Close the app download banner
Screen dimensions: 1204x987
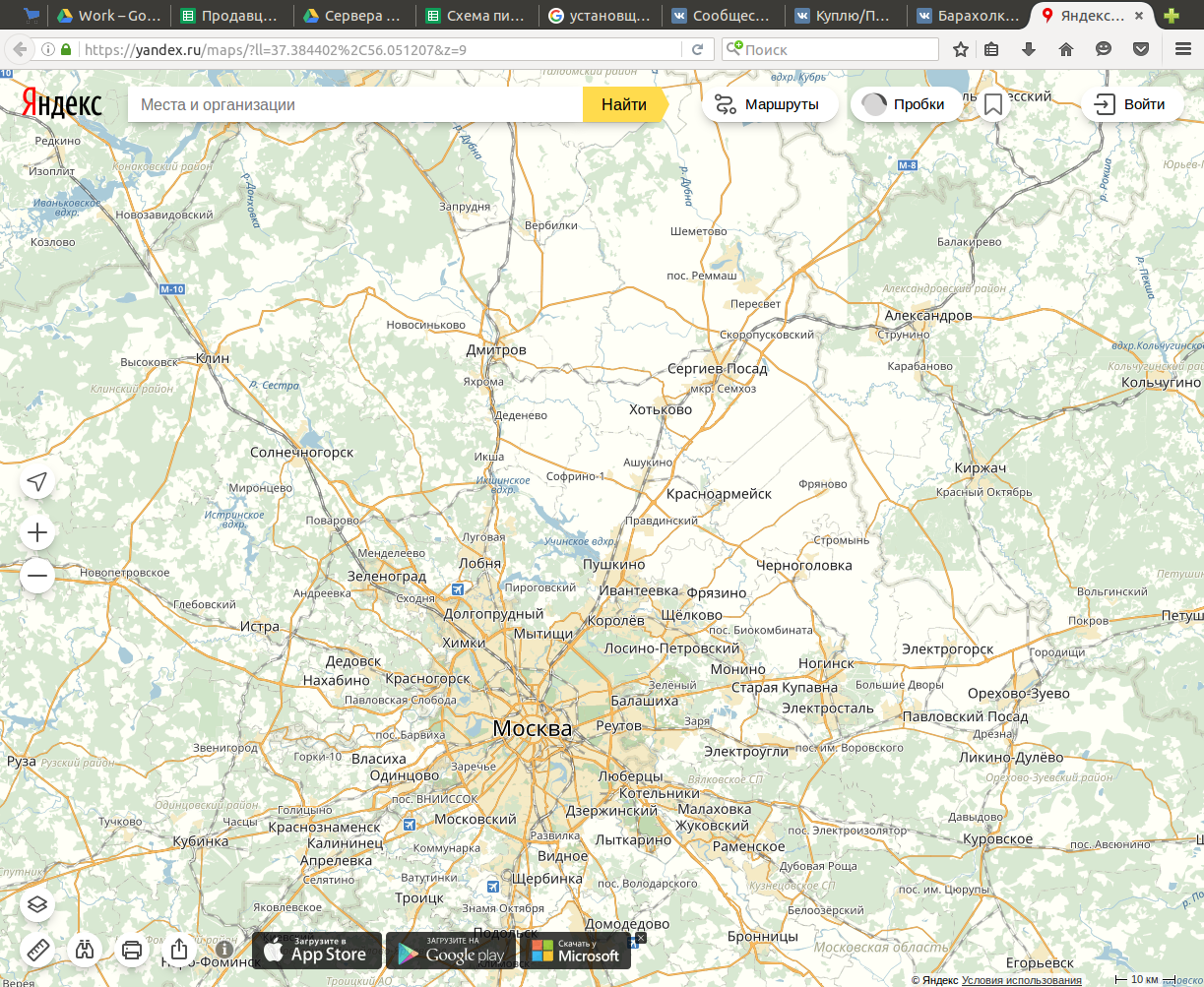pyautogui.click(x=640, y=938)
